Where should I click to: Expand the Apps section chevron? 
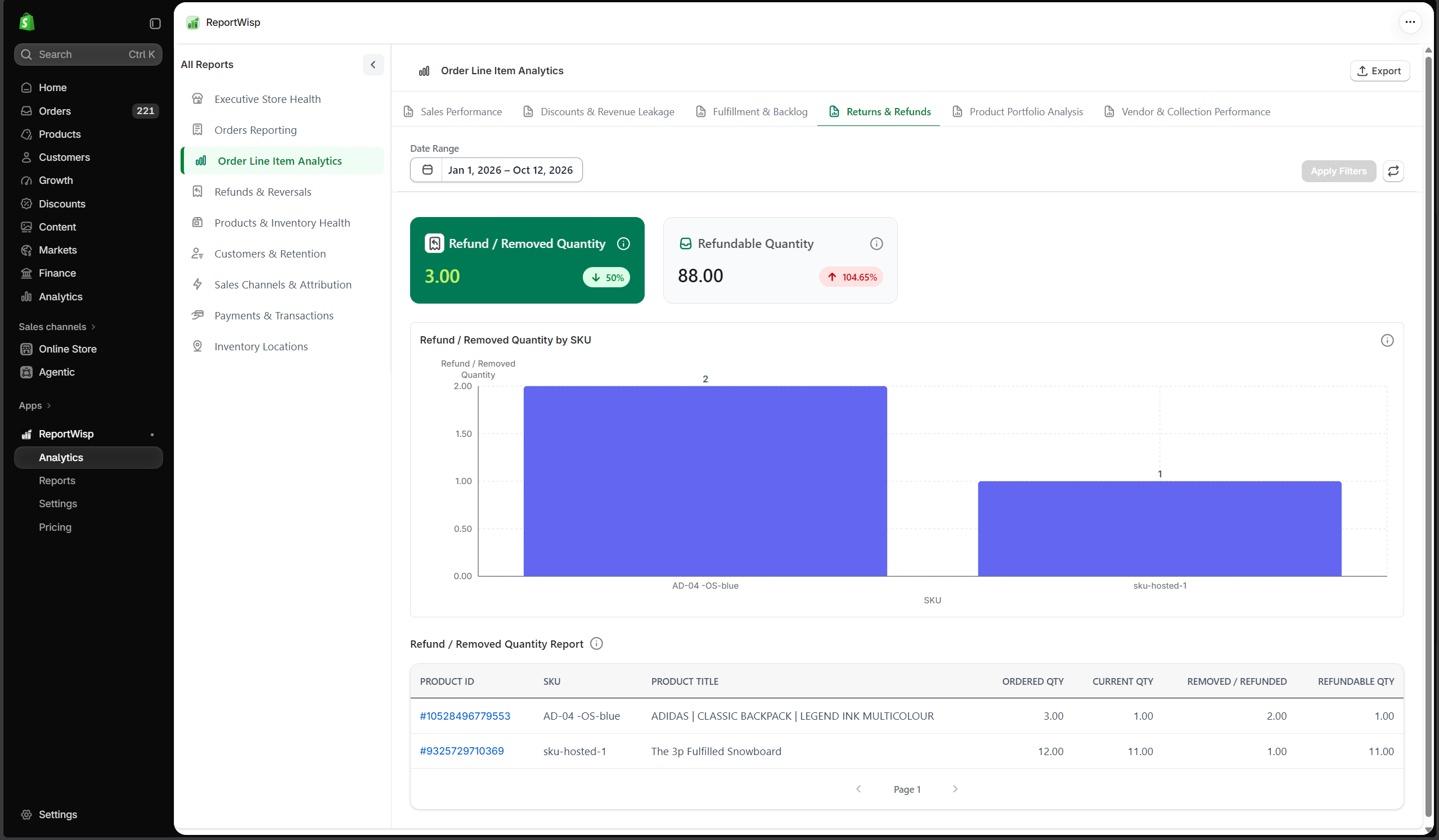point(48,405)
